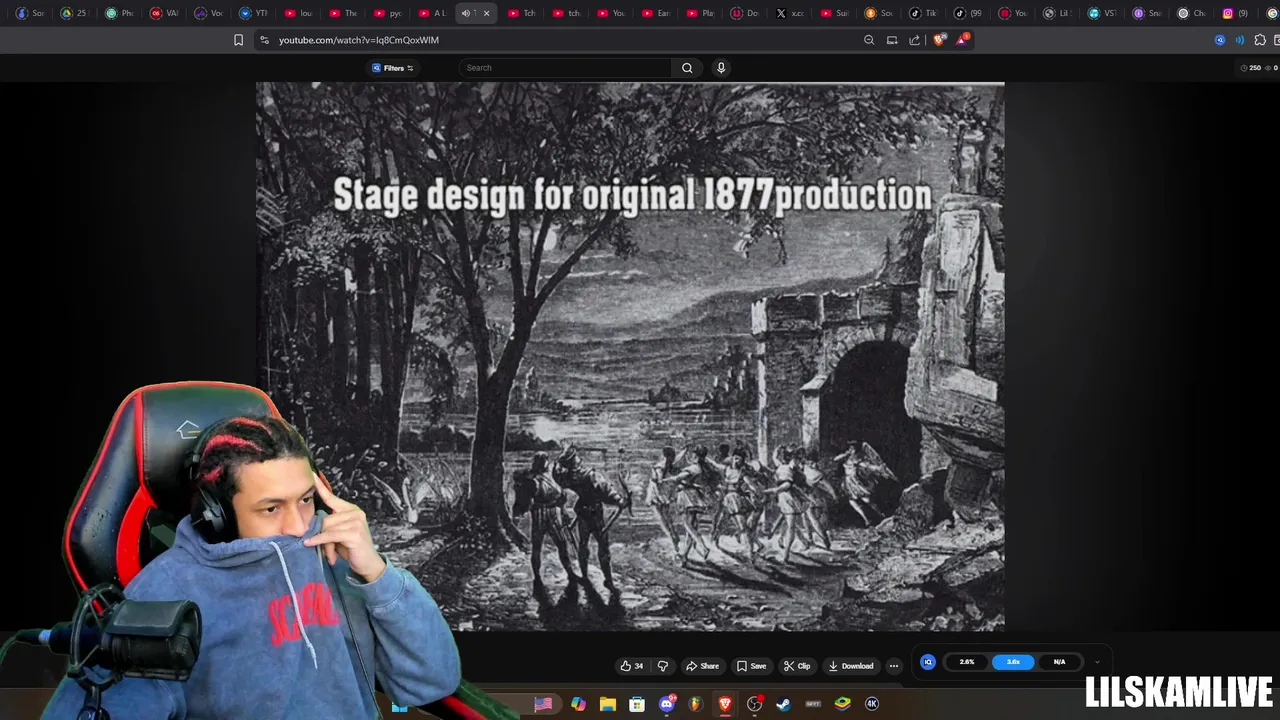Activate voice search microphone icon
The width and height of the screenshot is (1280, 720).
pyautogui.click(x=721, y=68)
